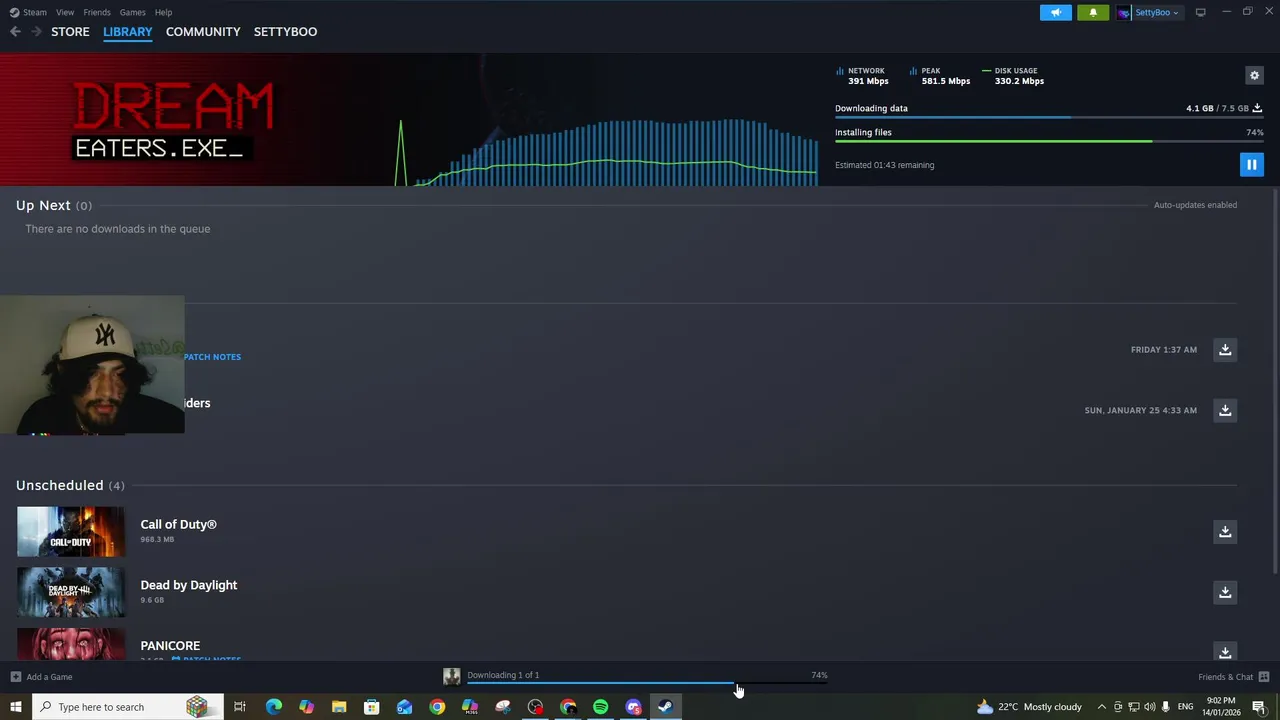This screenshot has width=1280, height=720.
Task: Click the Unscheduled section header
Action: pos(70,485)
